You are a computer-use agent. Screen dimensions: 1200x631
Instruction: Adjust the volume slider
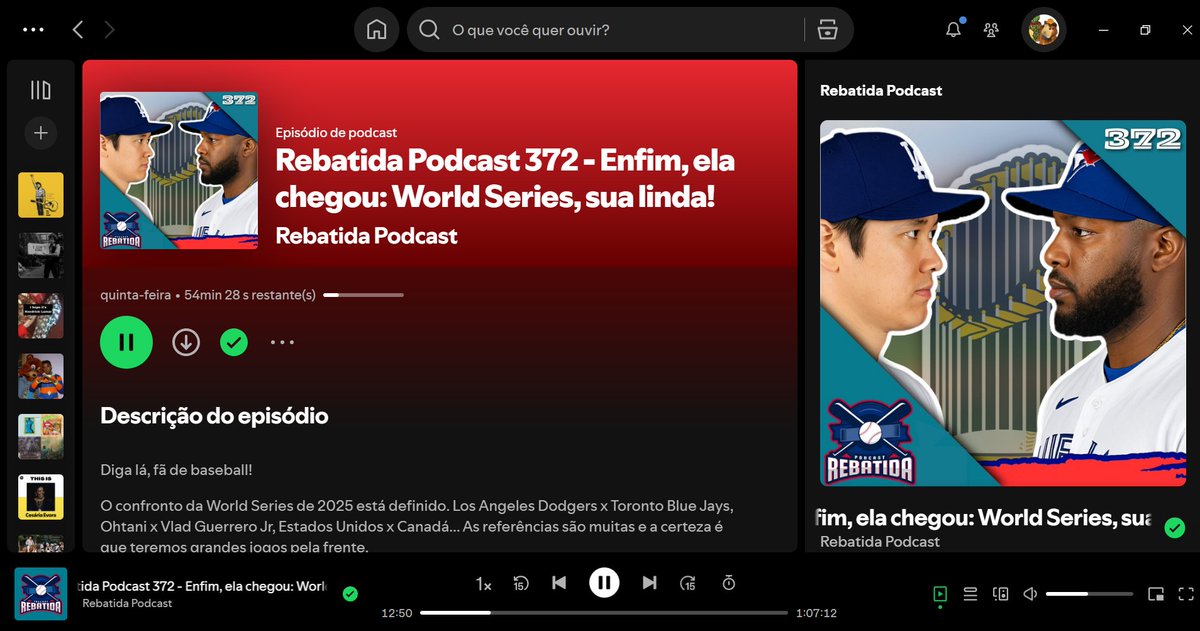[1088, 594]
